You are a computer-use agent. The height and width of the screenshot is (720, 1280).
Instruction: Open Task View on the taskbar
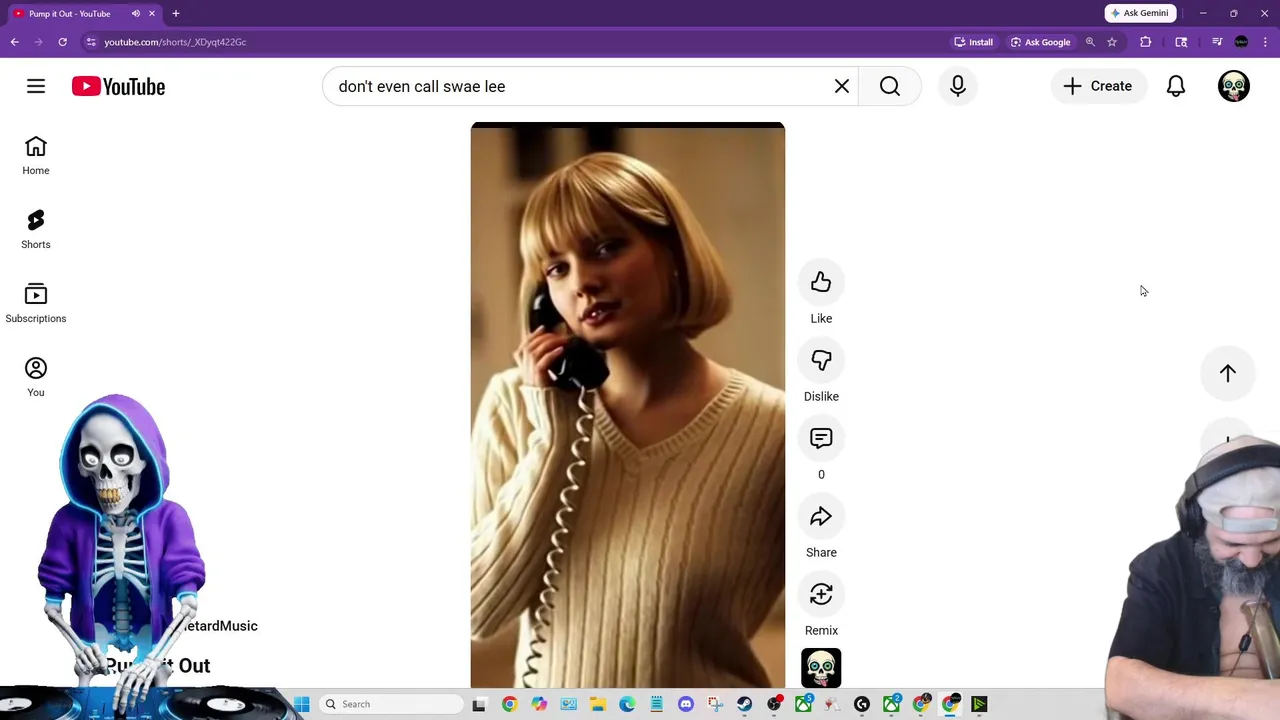click(479, 704)
